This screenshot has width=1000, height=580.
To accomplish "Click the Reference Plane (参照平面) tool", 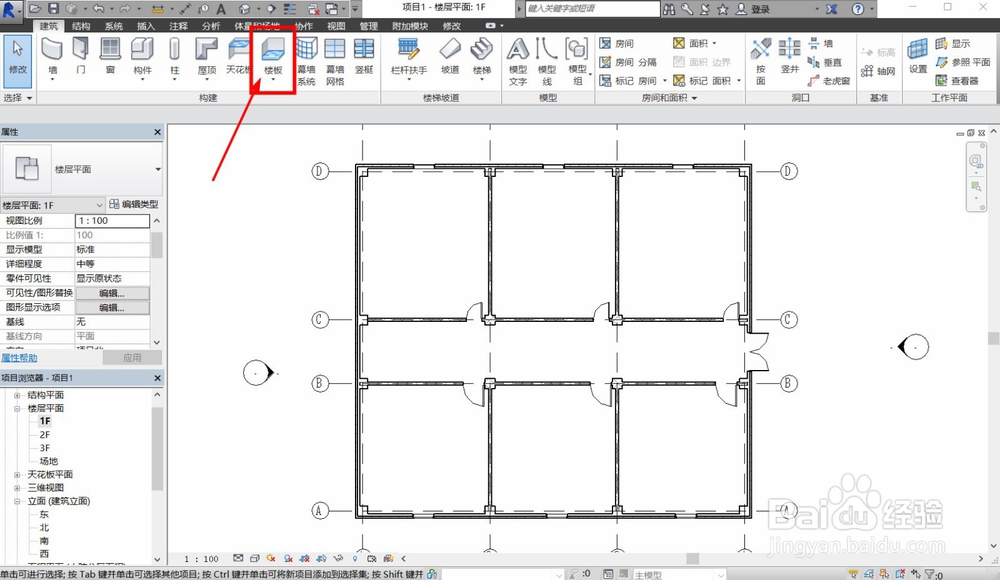I will point(963,63).
